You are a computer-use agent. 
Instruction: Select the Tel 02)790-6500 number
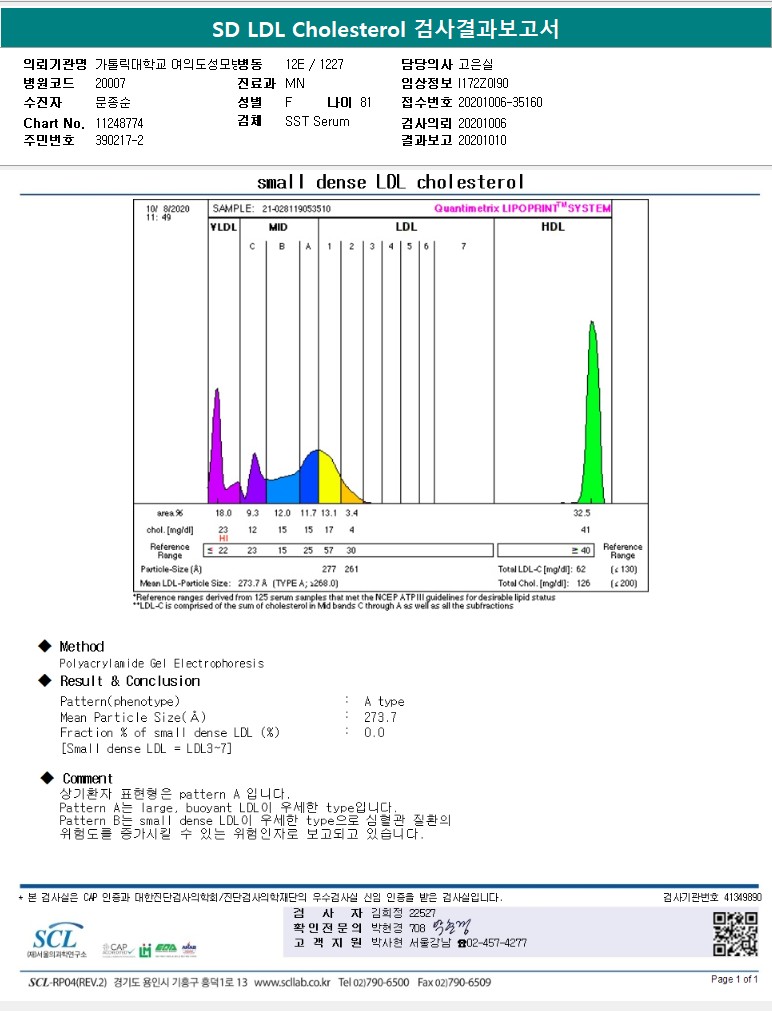coord(373,982)
